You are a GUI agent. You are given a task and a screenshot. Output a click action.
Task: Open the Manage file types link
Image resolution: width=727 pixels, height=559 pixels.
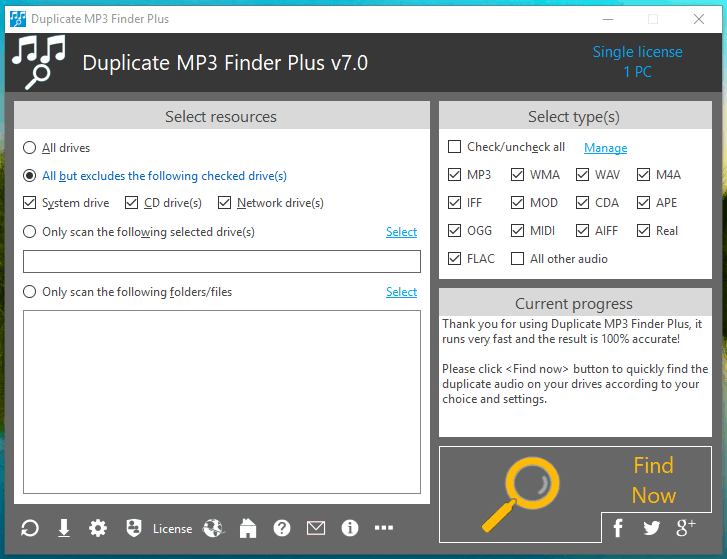606,148
